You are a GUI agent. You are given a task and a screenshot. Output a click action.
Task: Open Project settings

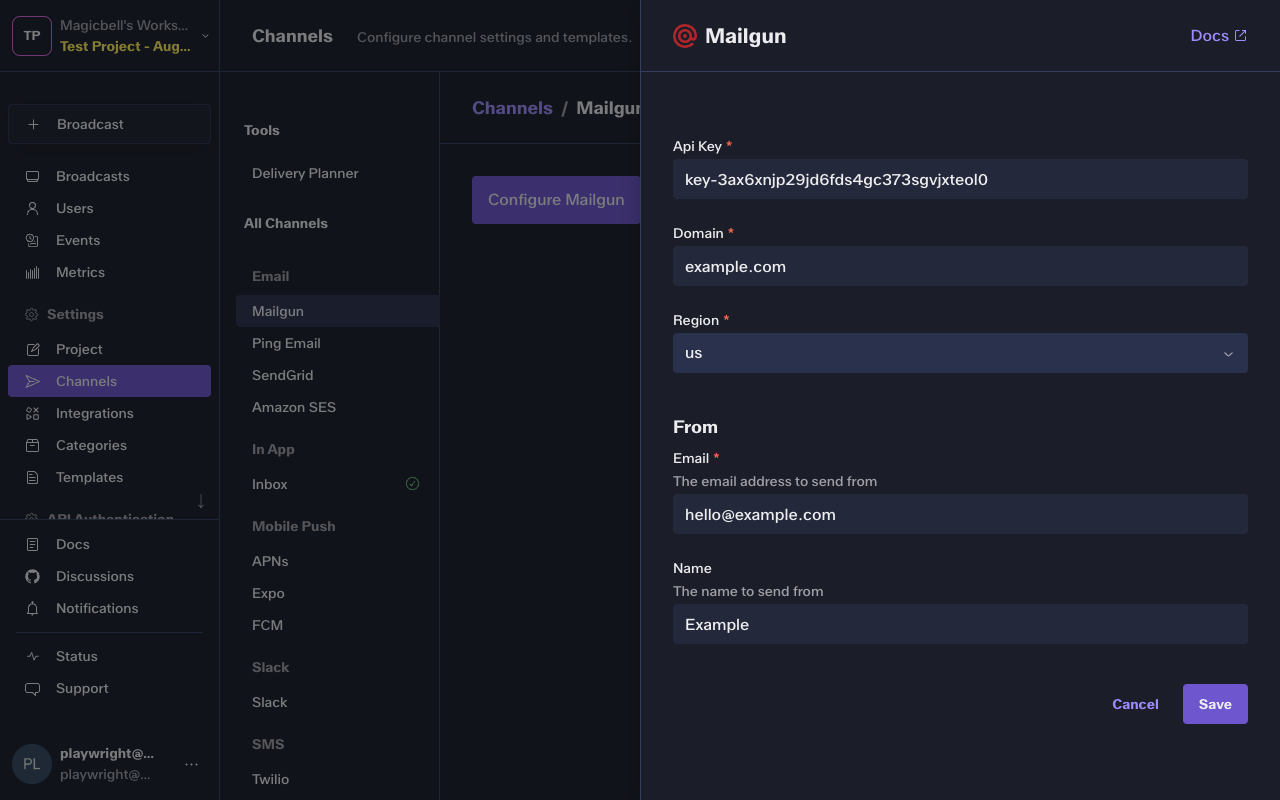[x=109, y=349]
